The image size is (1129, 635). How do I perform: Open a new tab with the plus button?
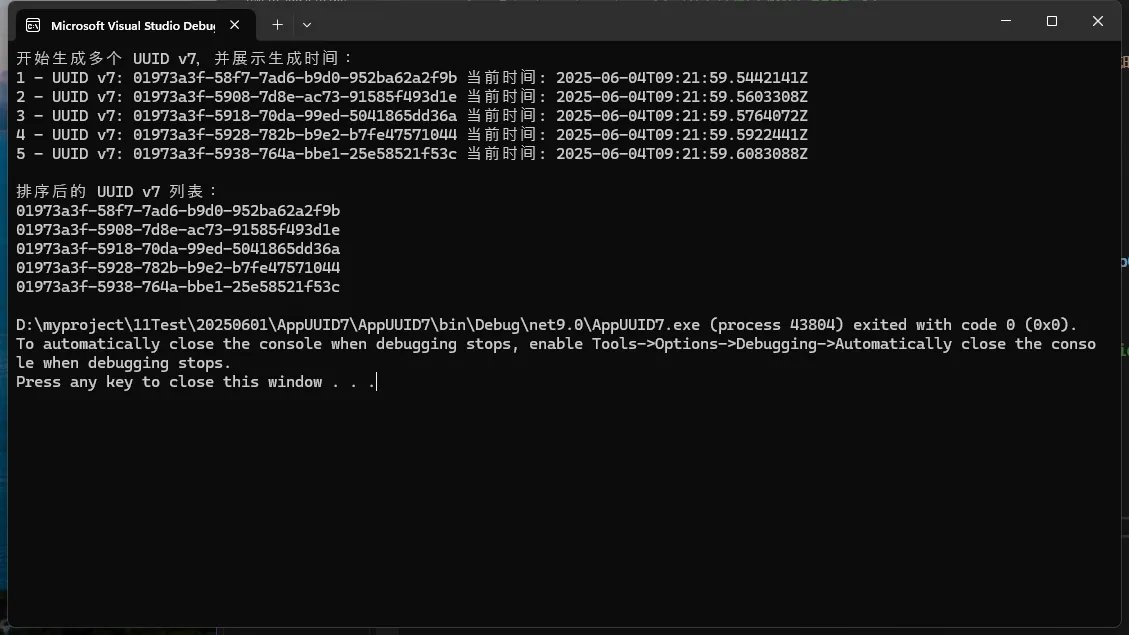[x=277, y=24]
